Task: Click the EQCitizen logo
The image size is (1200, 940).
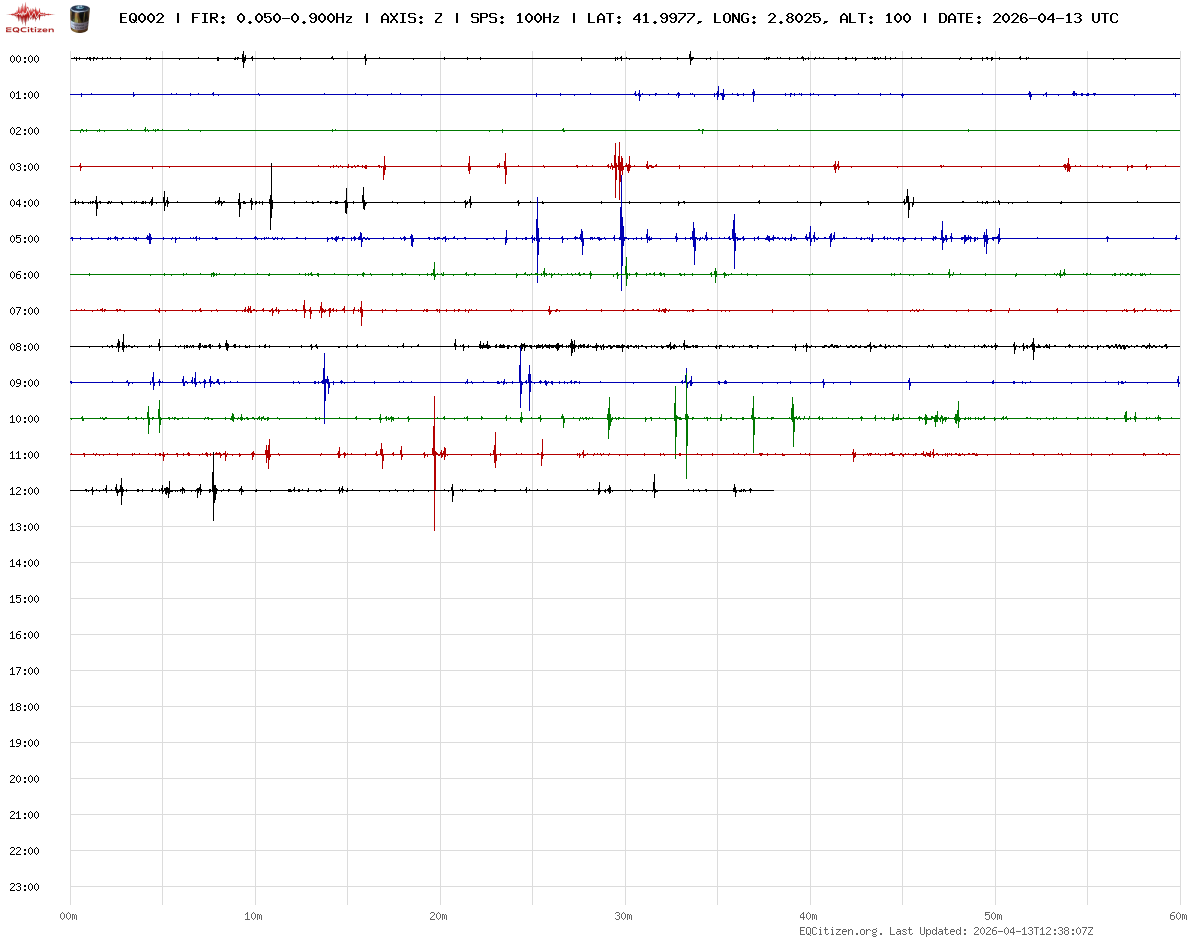Action: click(30, 17)
